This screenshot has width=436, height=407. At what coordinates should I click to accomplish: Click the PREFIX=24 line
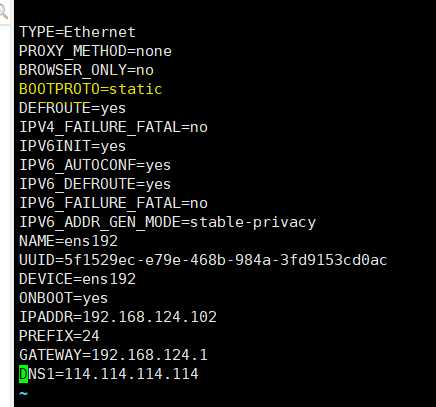tap(59, 336)
